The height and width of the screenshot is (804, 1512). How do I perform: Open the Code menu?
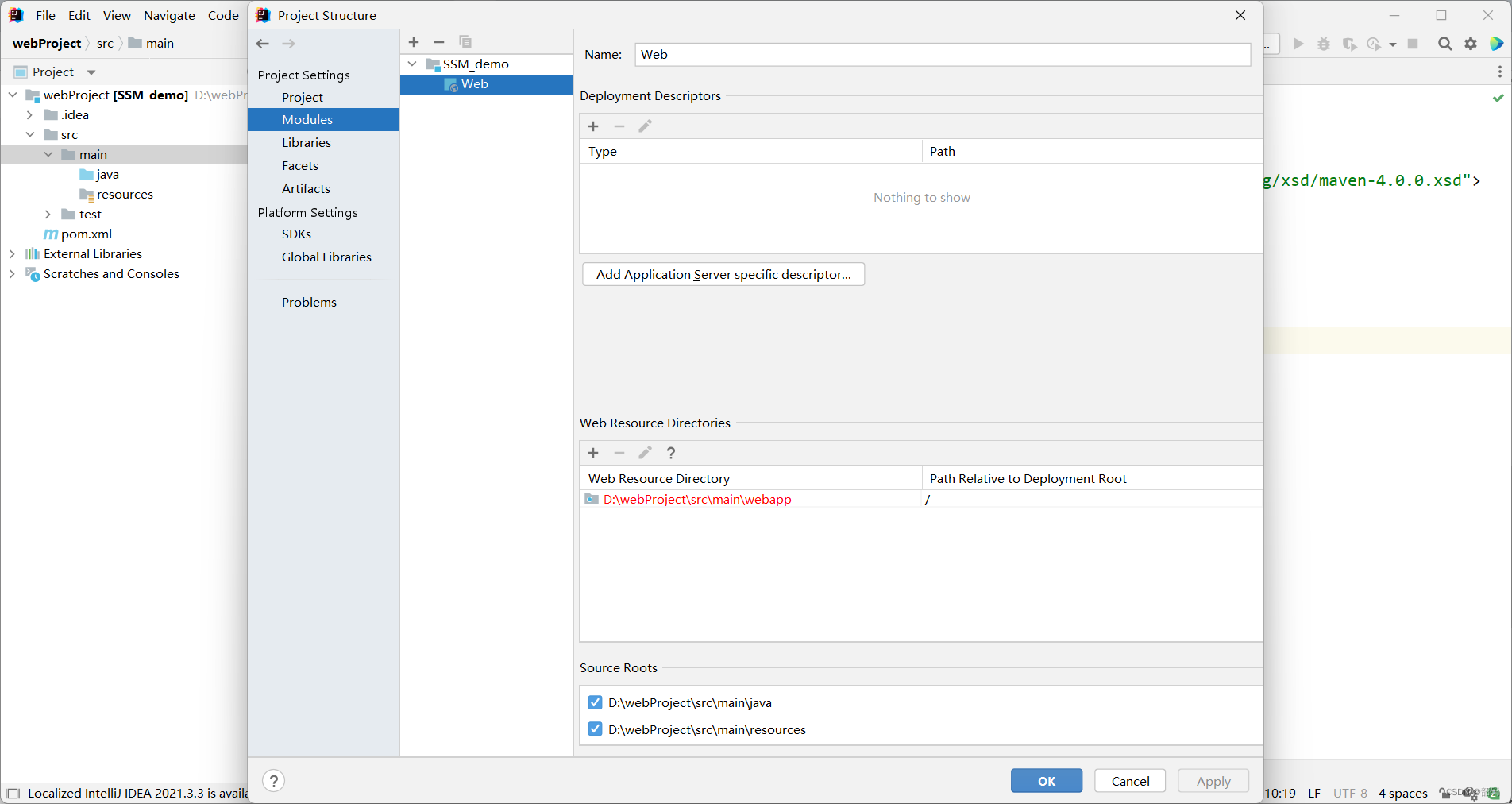pos(223,15)
